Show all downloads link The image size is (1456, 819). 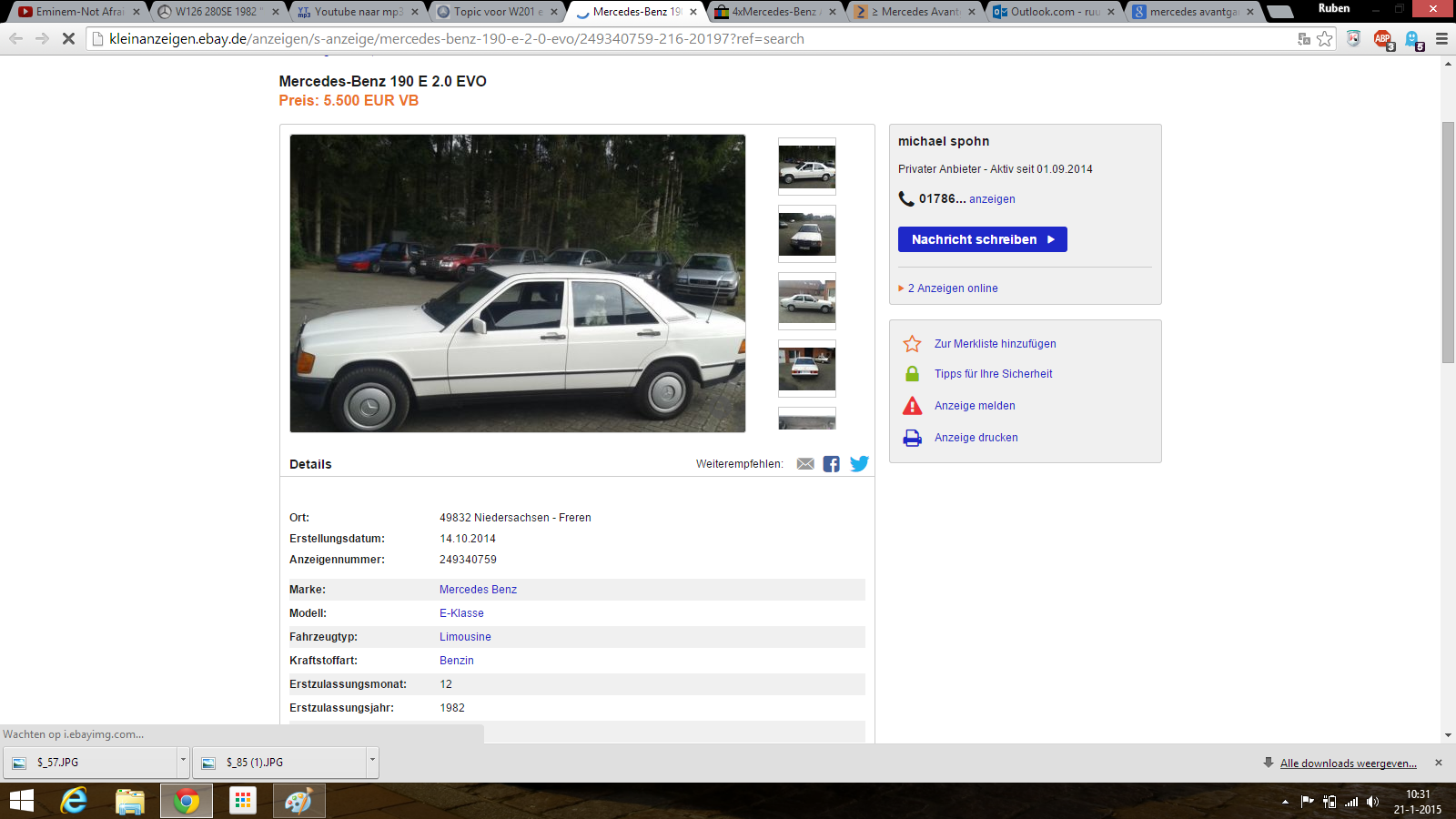(x=1349, y=763)
